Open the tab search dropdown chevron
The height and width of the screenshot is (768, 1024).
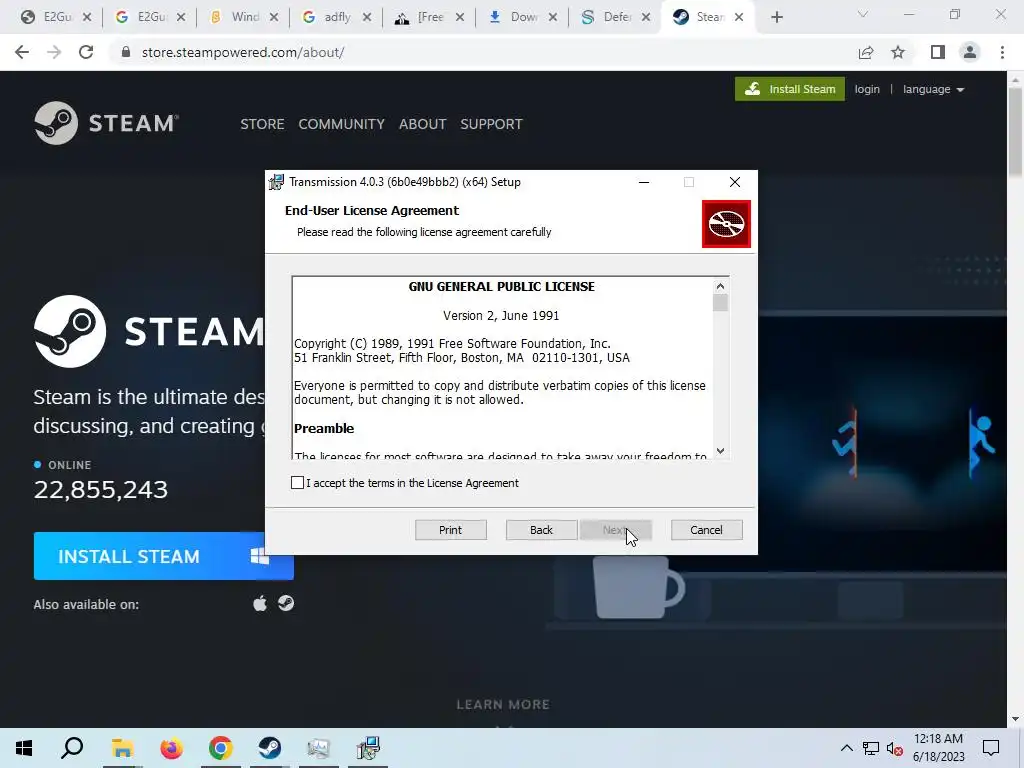tap(863, 14)
